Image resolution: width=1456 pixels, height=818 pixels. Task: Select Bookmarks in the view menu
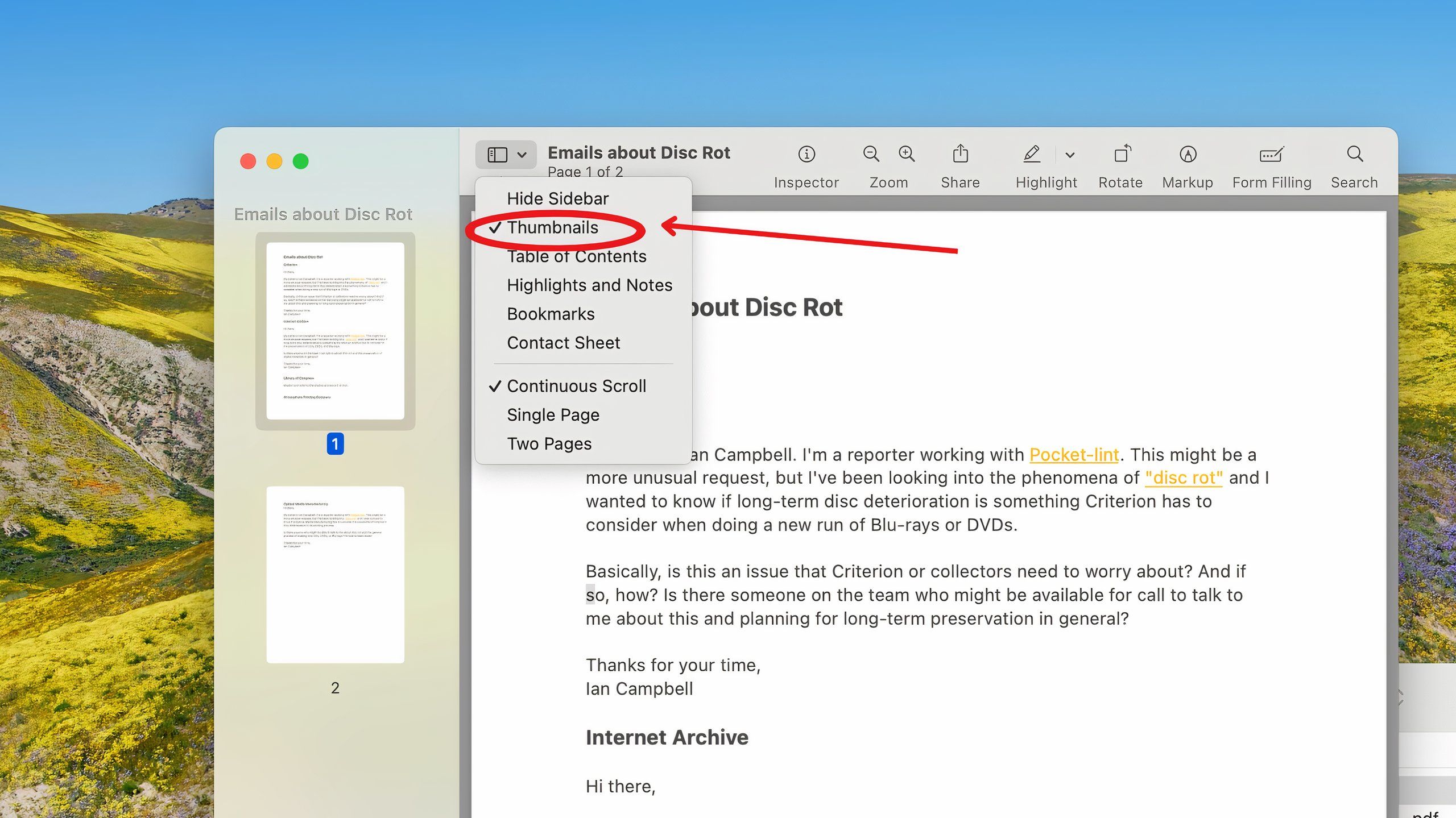[551, 314]
